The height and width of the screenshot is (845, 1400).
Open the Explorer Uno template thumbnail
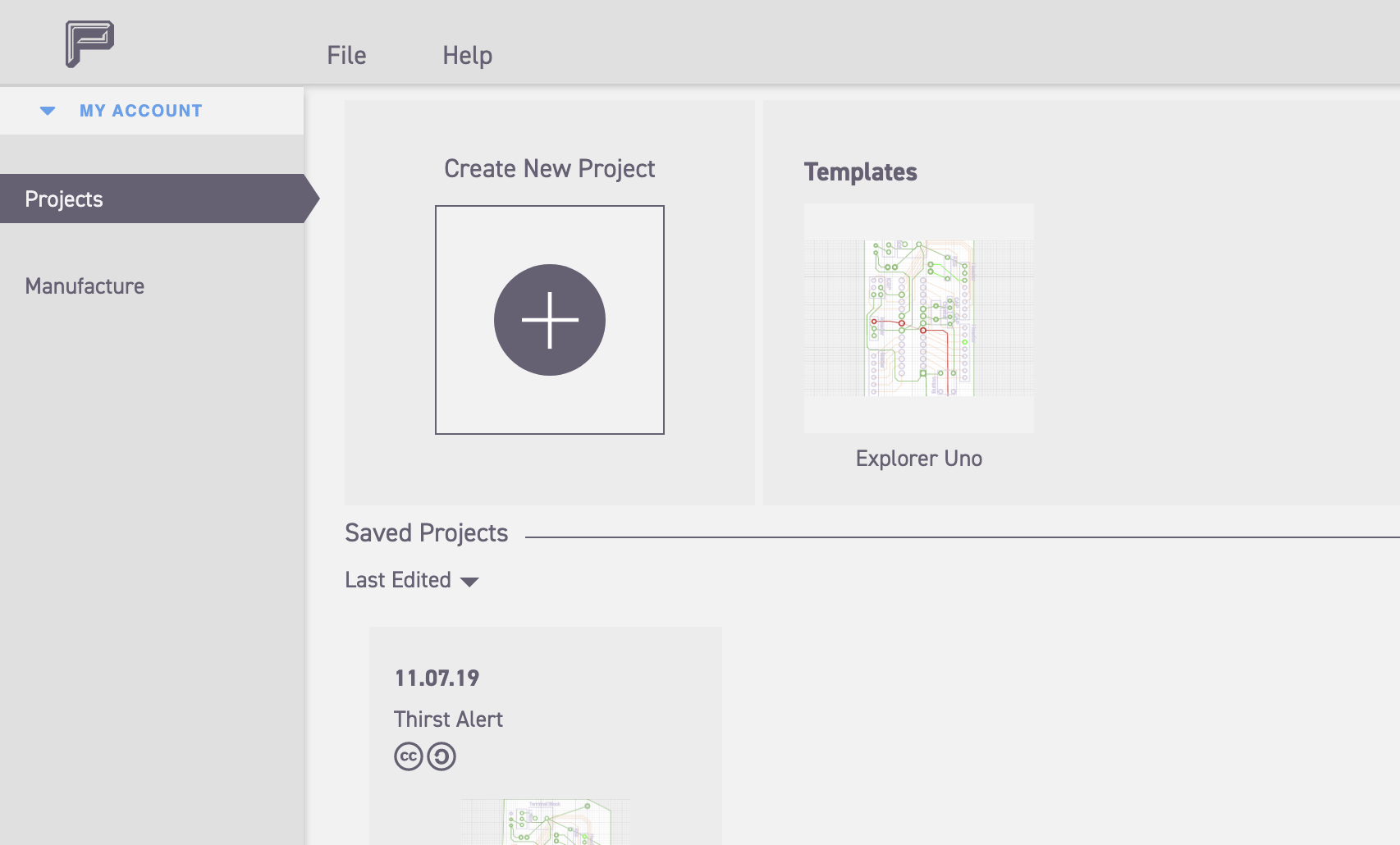(x=919, y=318)
